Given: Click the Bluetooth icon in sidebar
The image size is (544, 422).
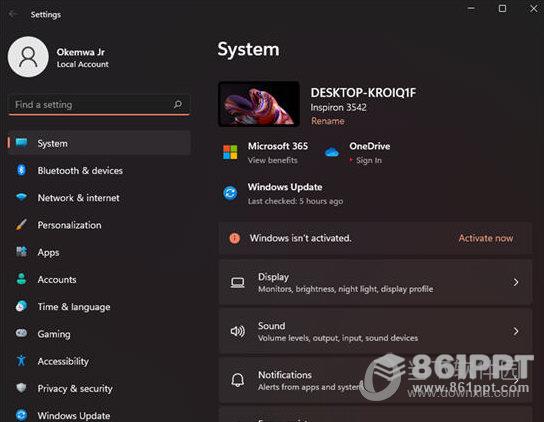Looking at the screenshot, I should [22, 170].
